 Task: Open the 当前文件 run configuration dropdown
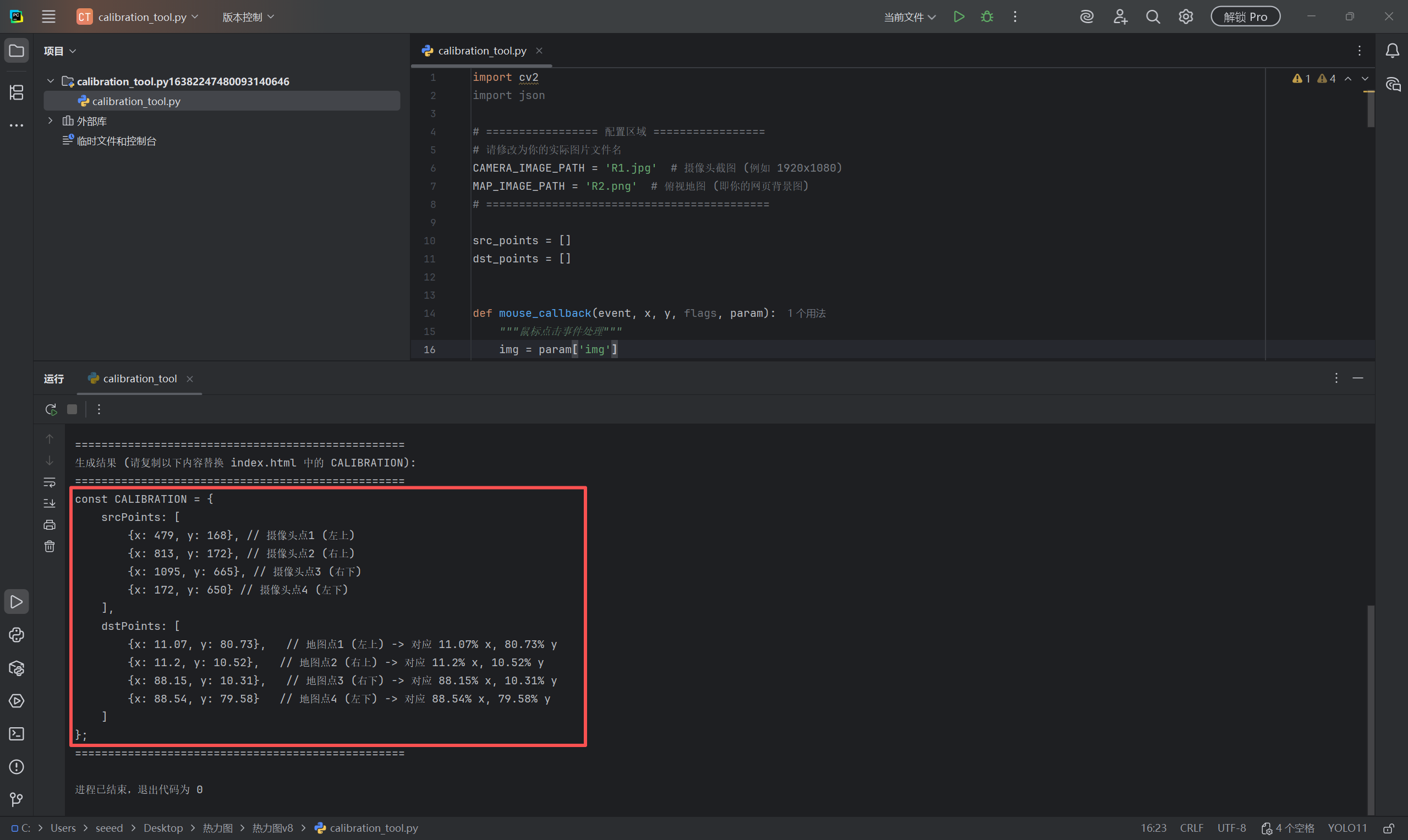click(909, 17)
